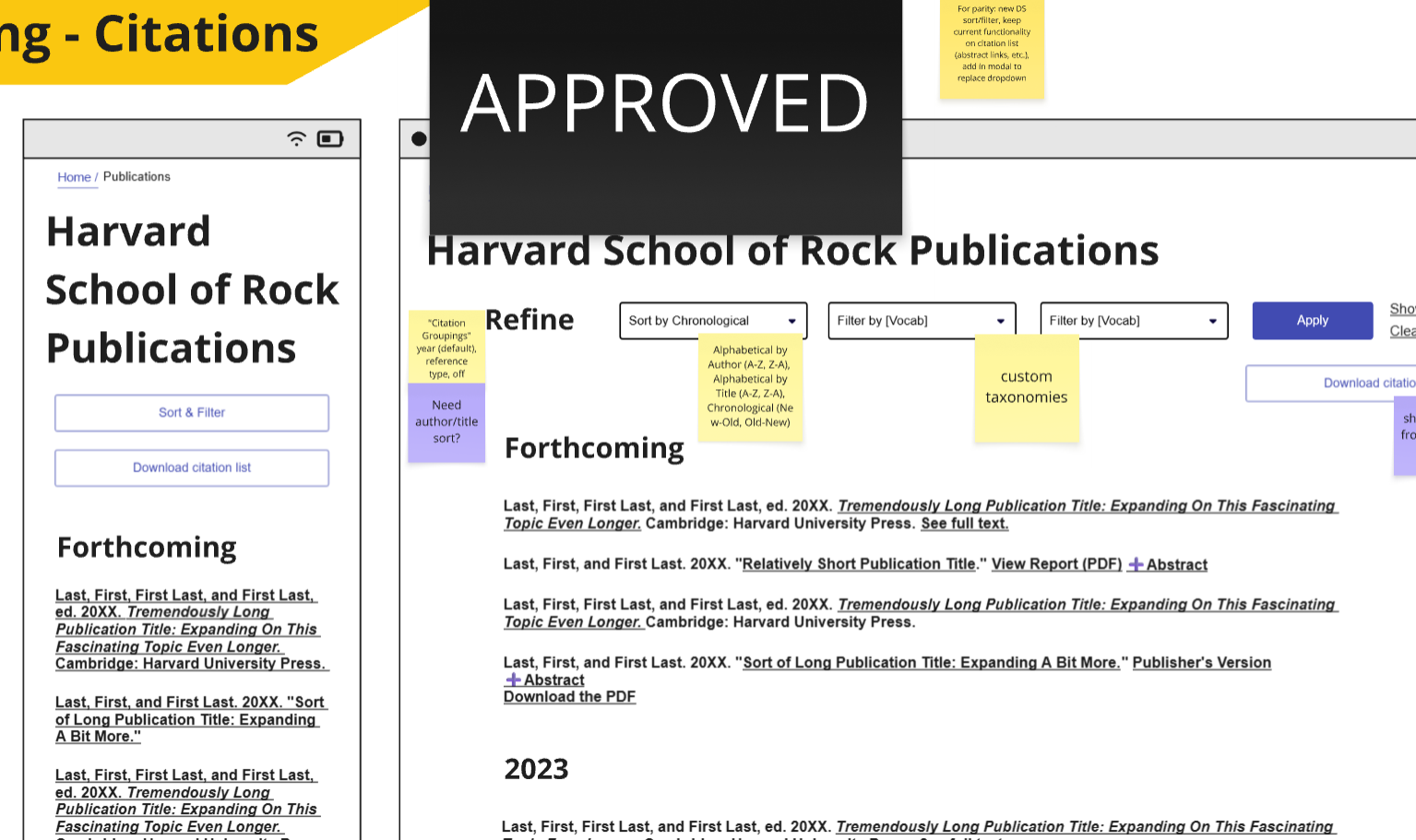The width and height of the screenshot is (1416, 840).
Task: Open the Sort by Chronological dropdown
Action: pos(713,321)
